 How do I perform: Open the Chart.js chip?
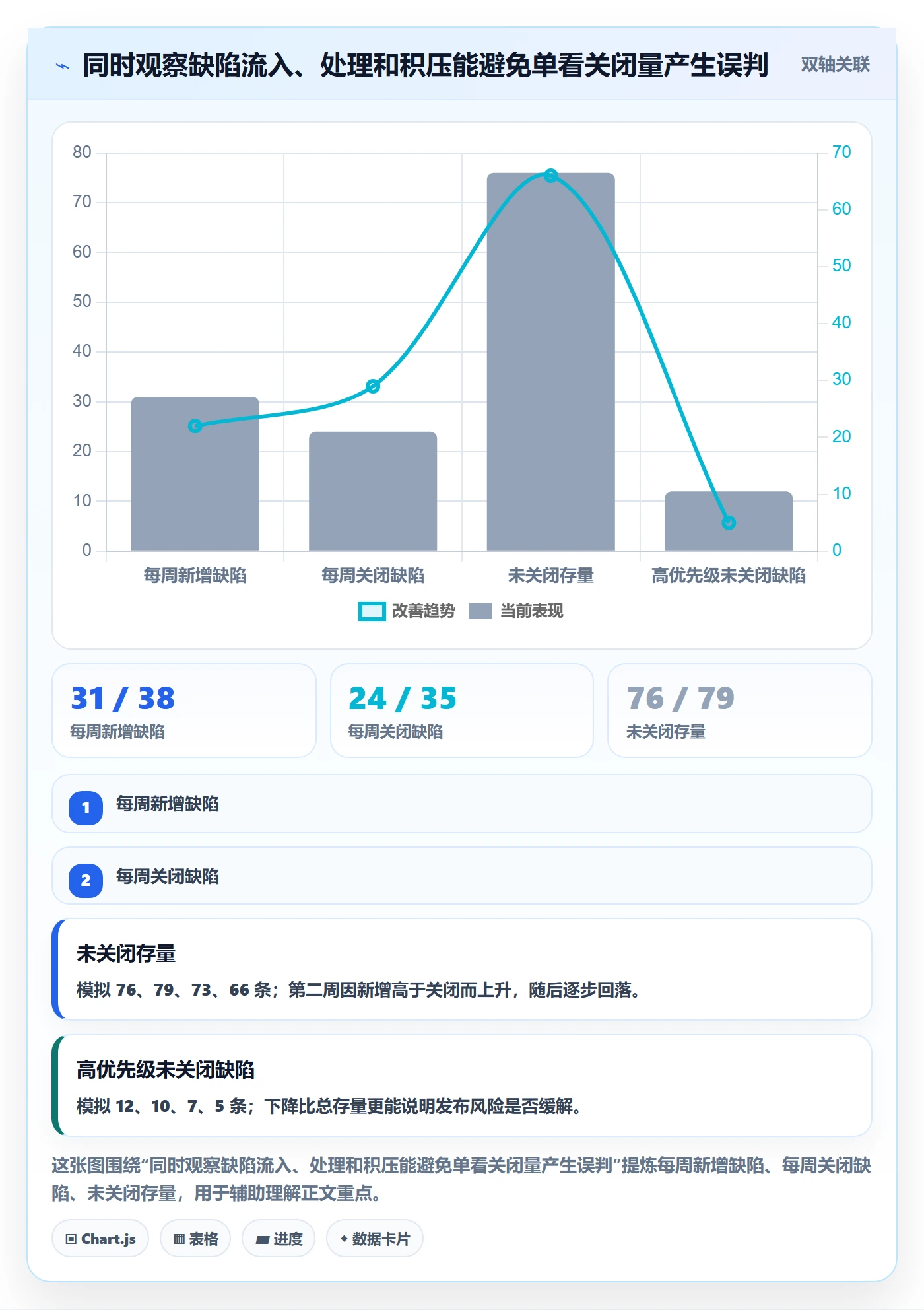coord(100,1239)
